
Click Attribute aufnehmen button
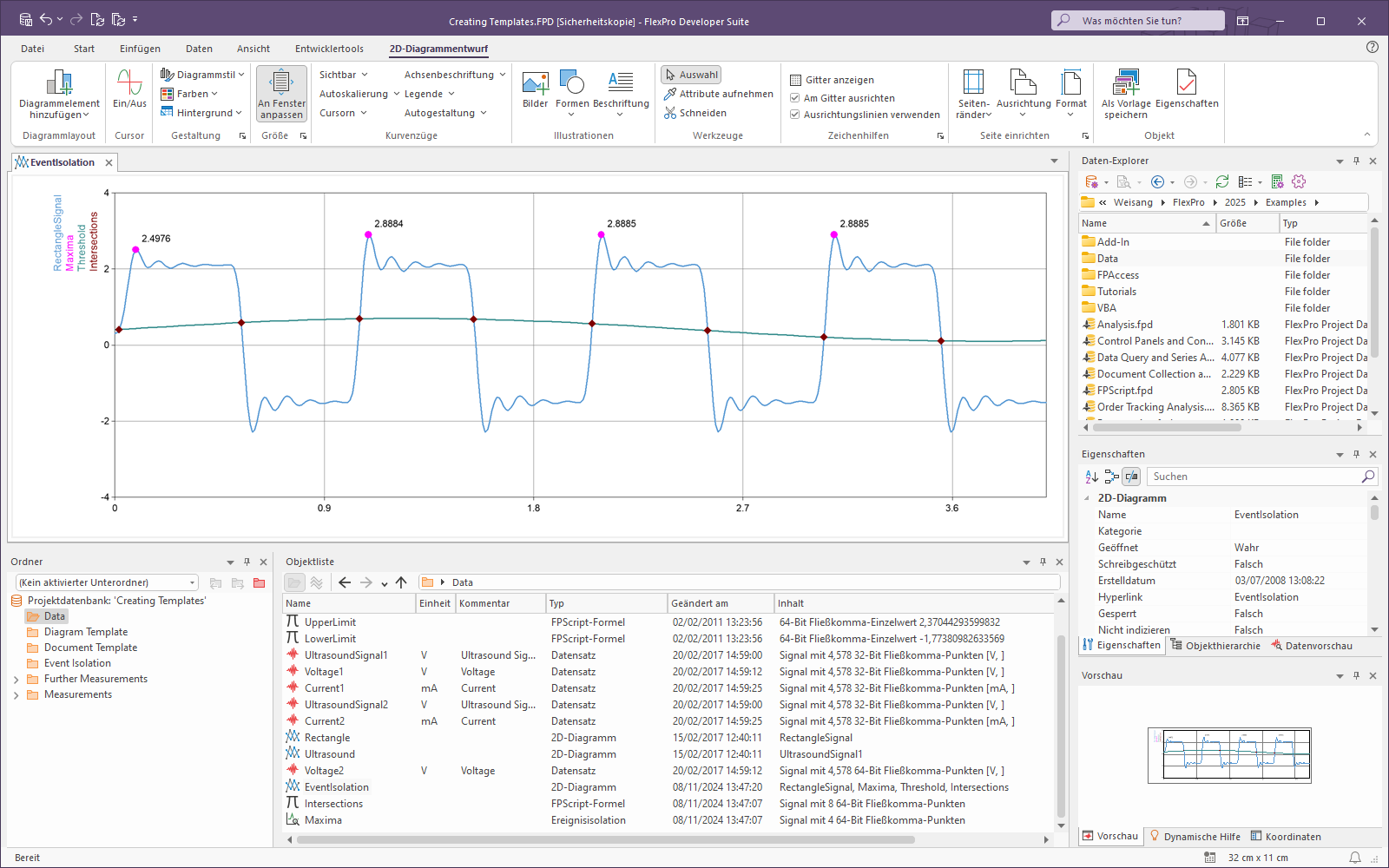click(x=719, y=94)
